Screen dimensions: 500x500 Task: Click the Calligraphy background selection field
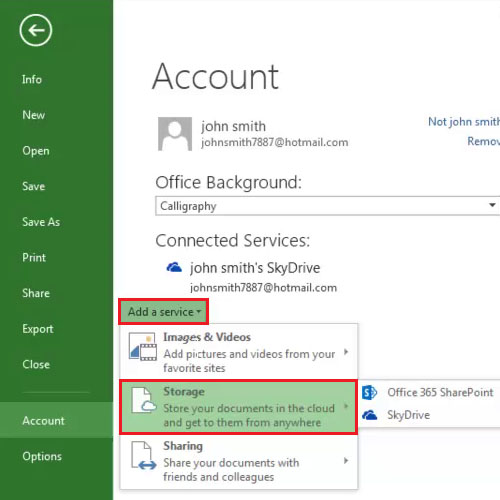[x=327, y=206]
